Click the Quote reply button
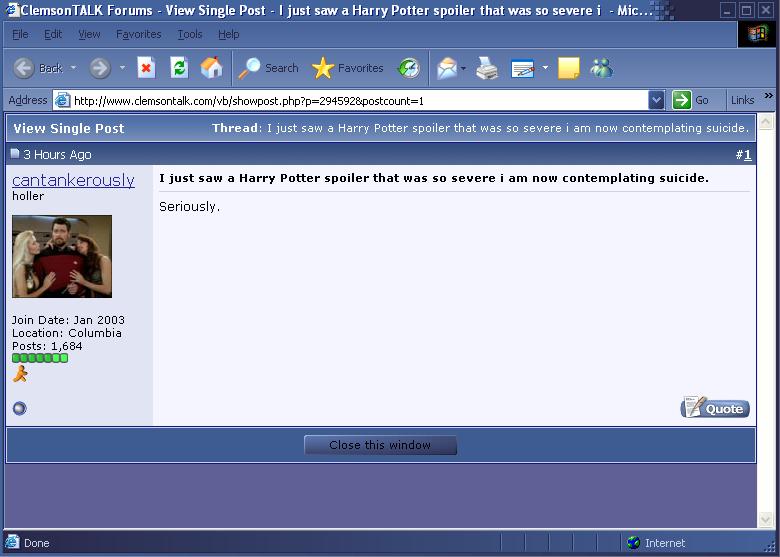This screenshot has height=557, width=780. coord(715,408)
